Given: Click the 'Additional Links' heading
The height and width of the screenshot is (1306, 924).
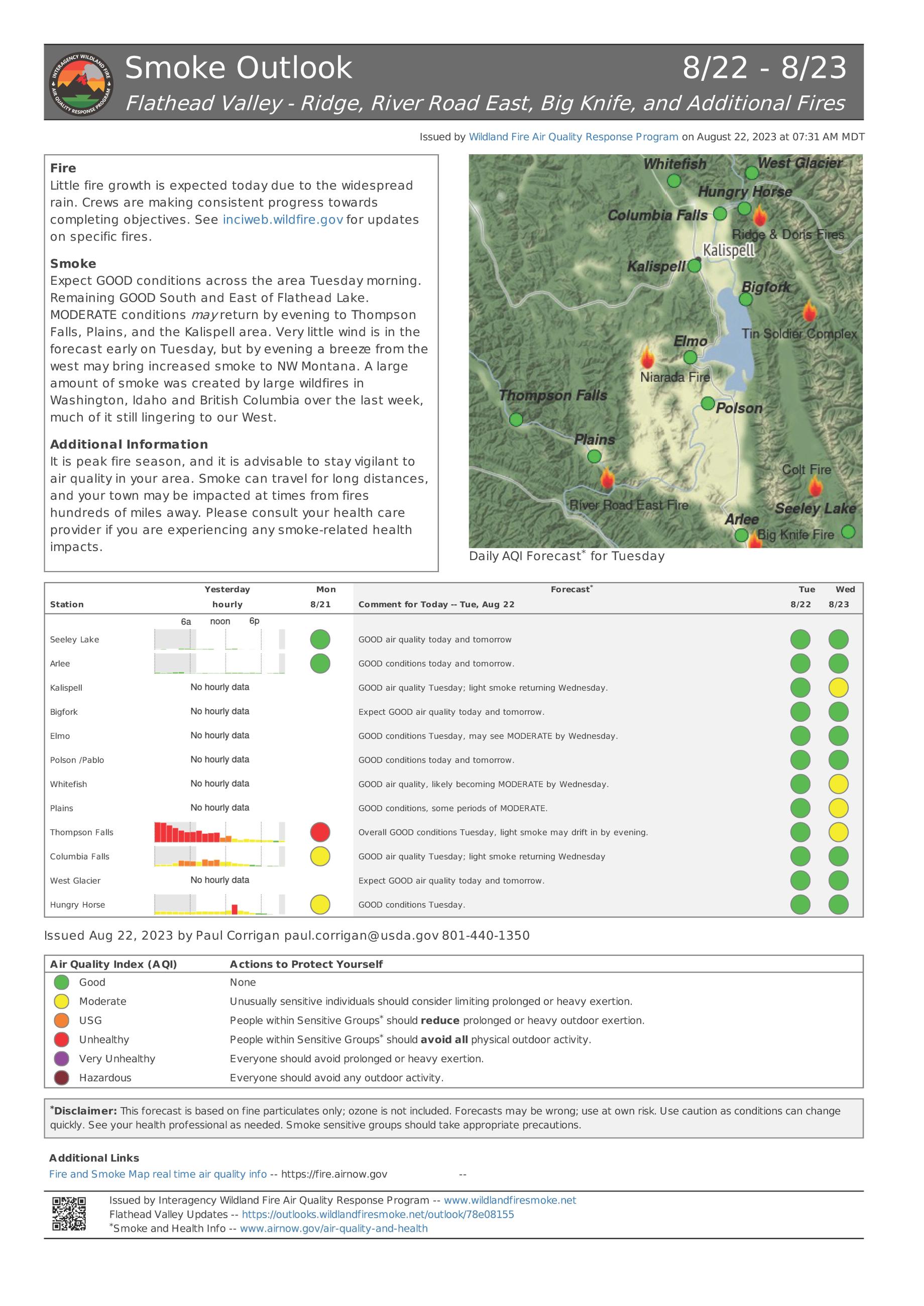Looking at the screenshot, I should pos(94,1158).
